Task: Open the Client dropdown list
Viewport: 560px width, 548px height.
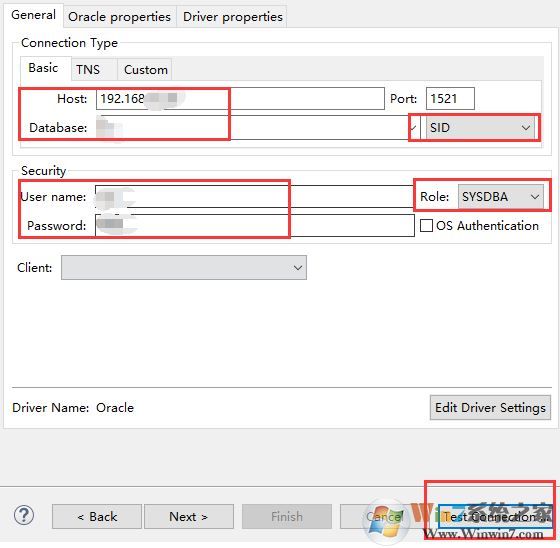Action: pos(184,268)
